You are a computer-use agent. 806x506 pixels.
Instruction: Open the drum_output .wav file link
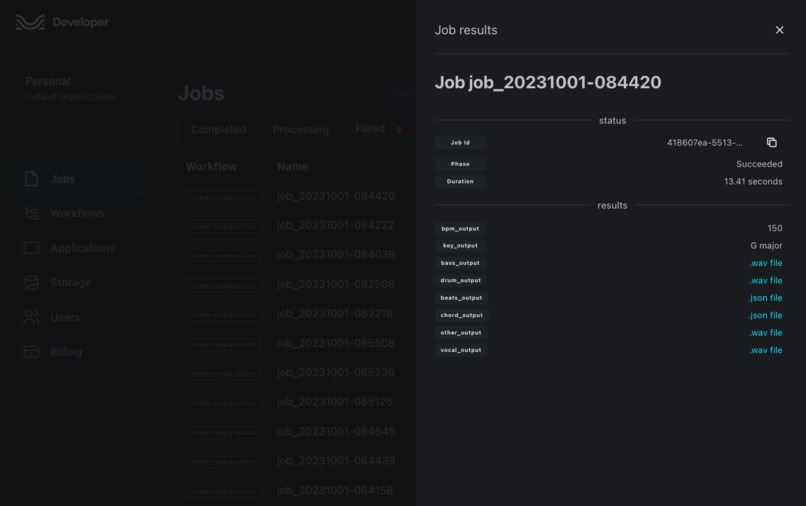tap(765, 280)
